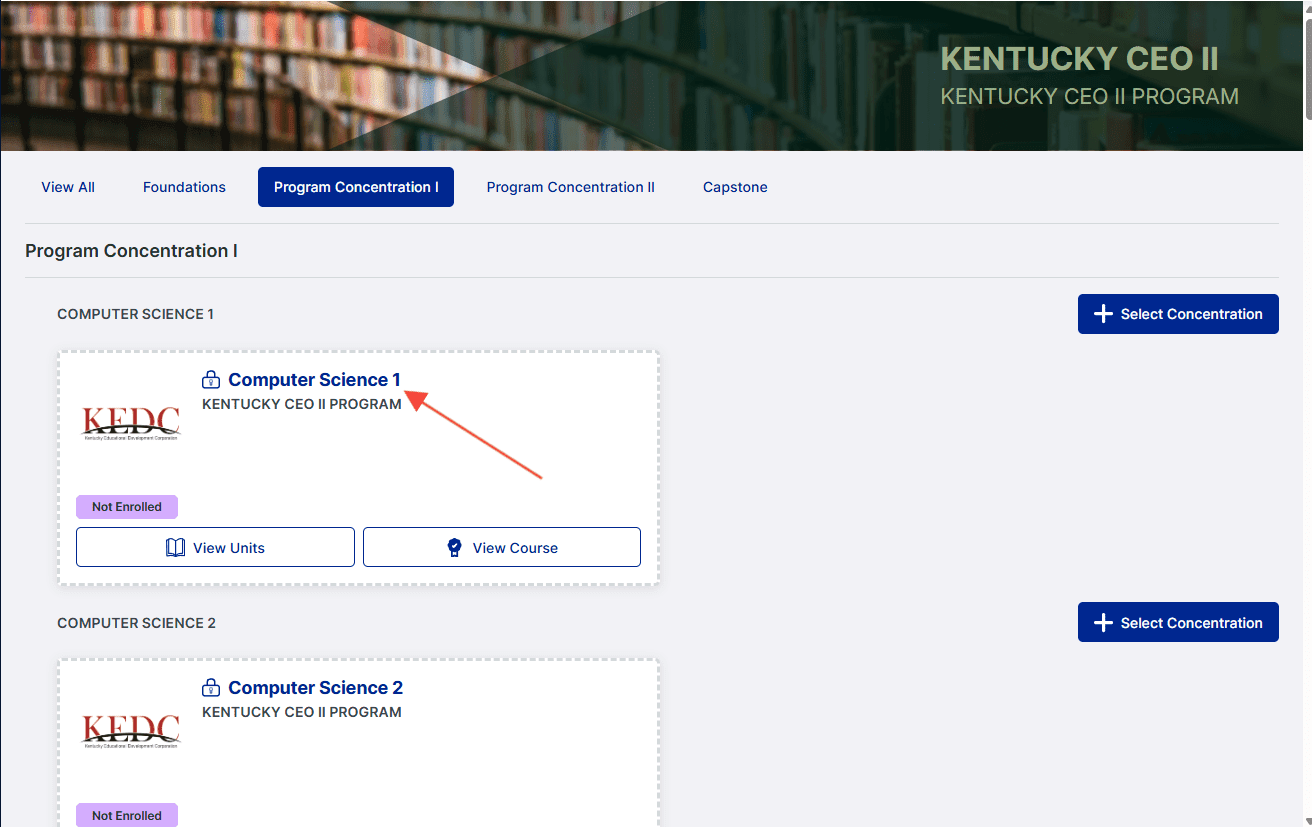Select Concentration for Computer Science 2
This screenshot has width=1312, height=827.
(x=1178, y=623)
